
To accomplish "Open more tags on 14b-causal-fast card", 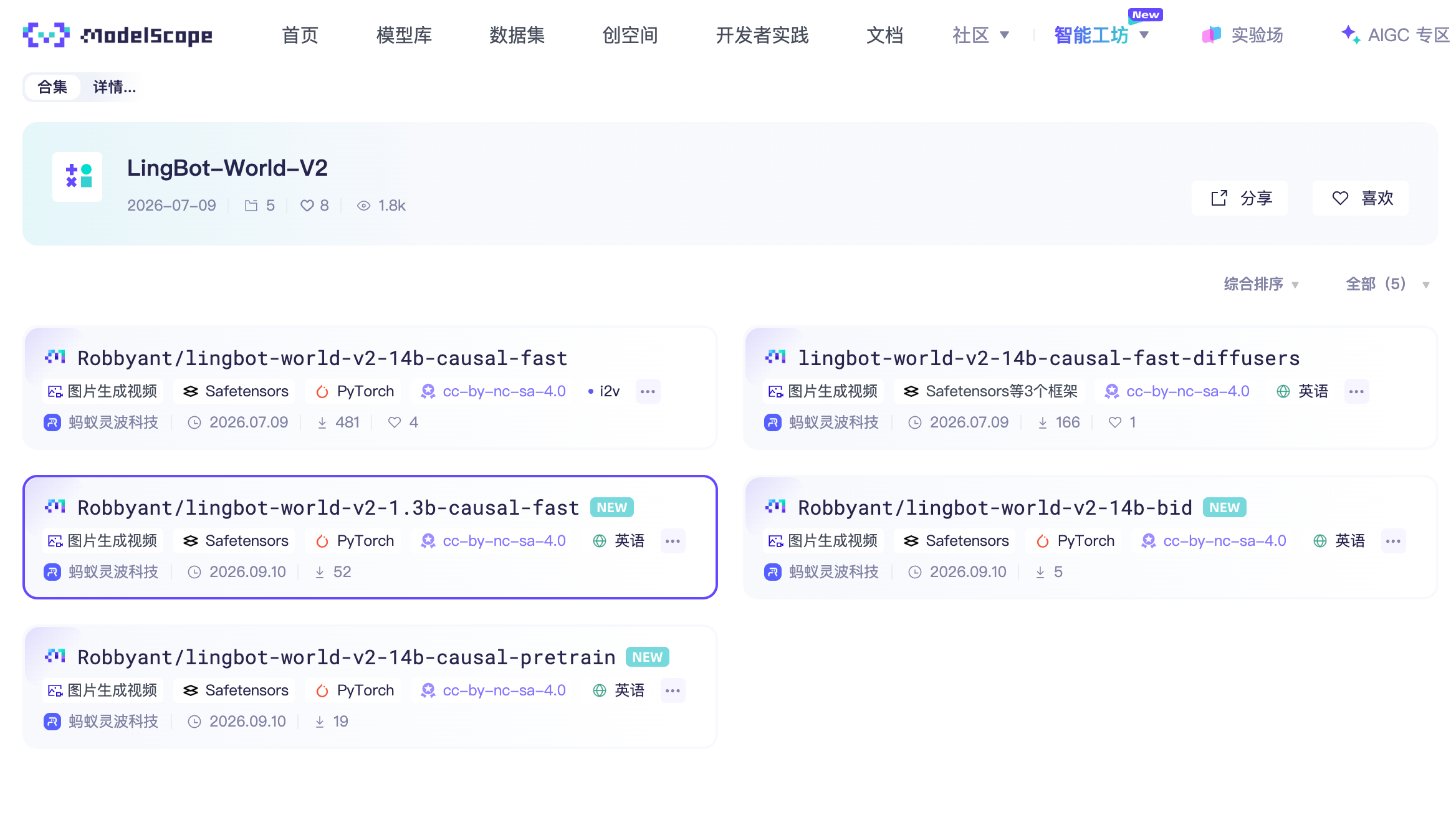I will click(x=648, y=391).
